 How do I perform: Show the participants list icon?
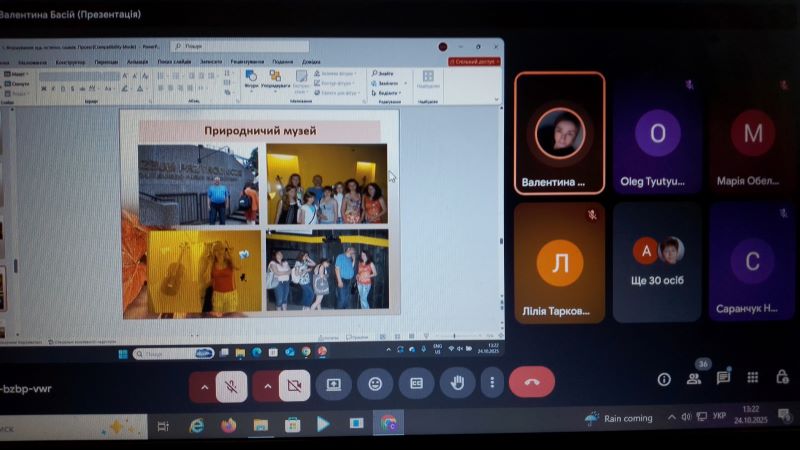point(693,379)
